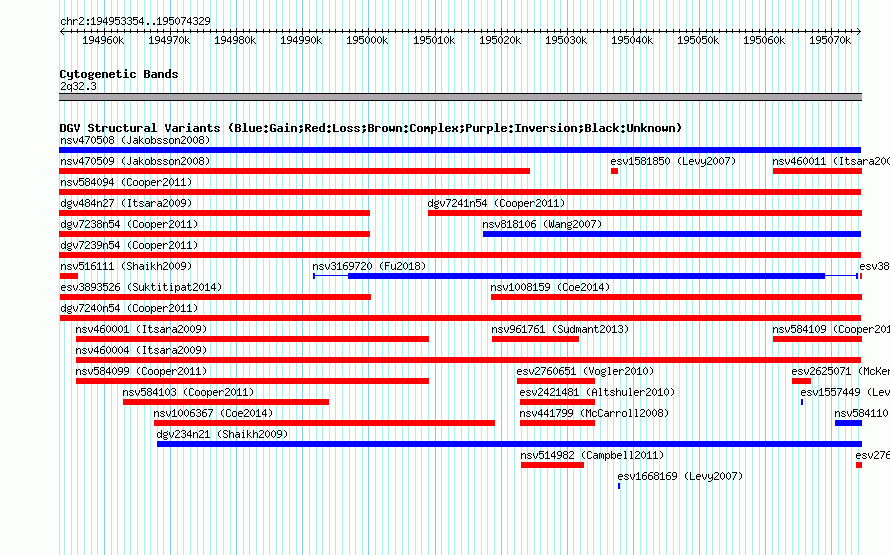This screenshot has height=555, width=890.
Task: Open esv3893526 (Suktitipat2014) variant label
Action: coord(141,287)
